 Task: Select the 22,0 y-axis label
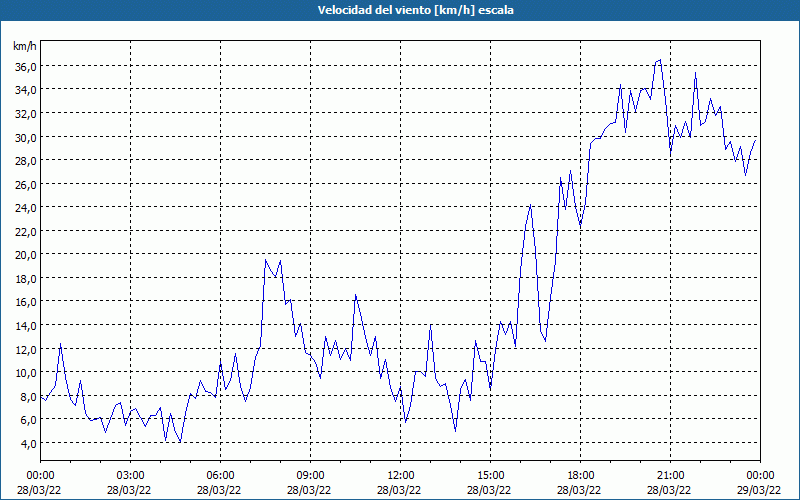(24, 231)
